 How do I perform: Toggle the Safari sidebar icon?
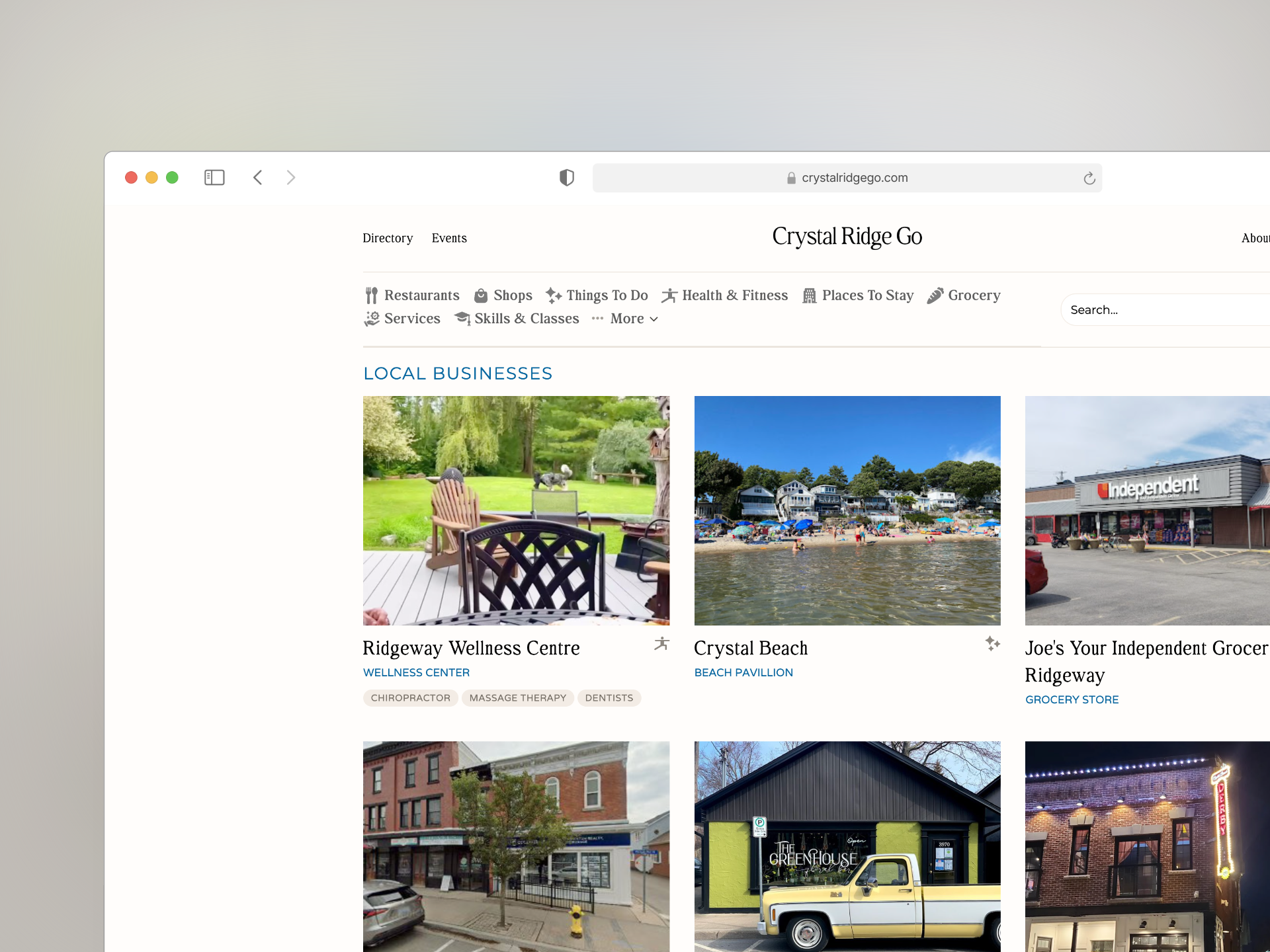point(214,178)
